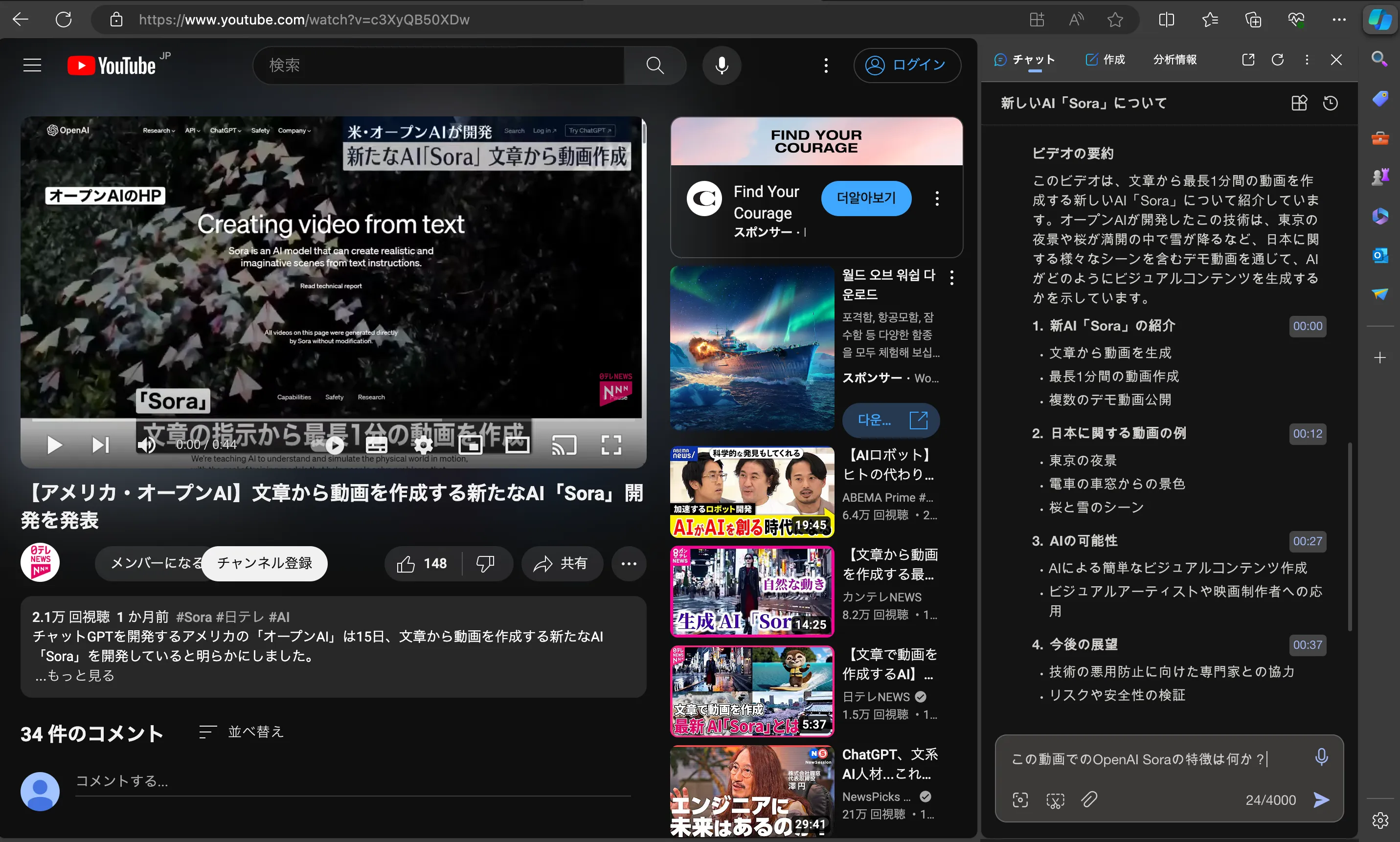Image resolution: width=1400 pixels, height=842 pixels.
Task: Dislike the video with thumbs-down
Action: pyautogui.click(x=486, y=563)
